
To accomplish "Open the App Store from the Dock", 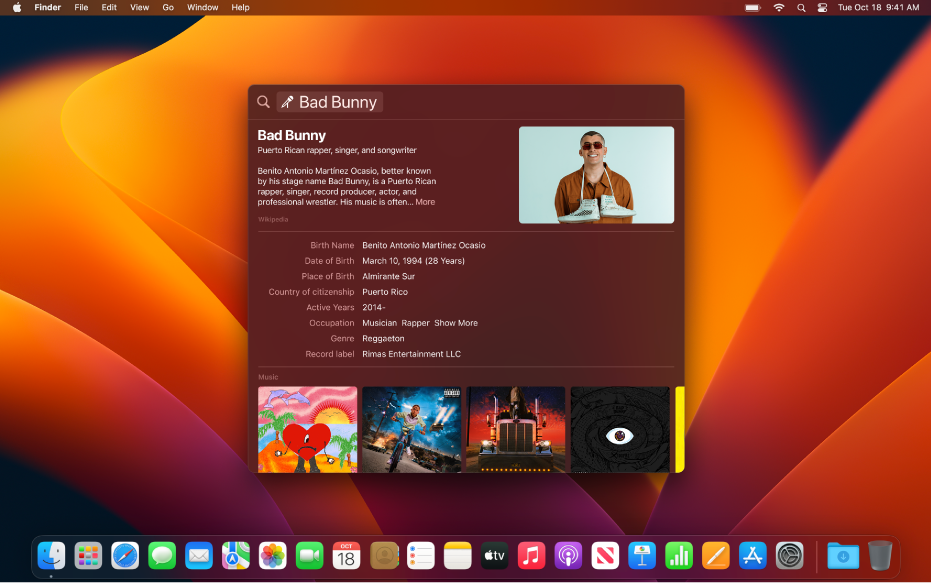I will coord(752,557).
